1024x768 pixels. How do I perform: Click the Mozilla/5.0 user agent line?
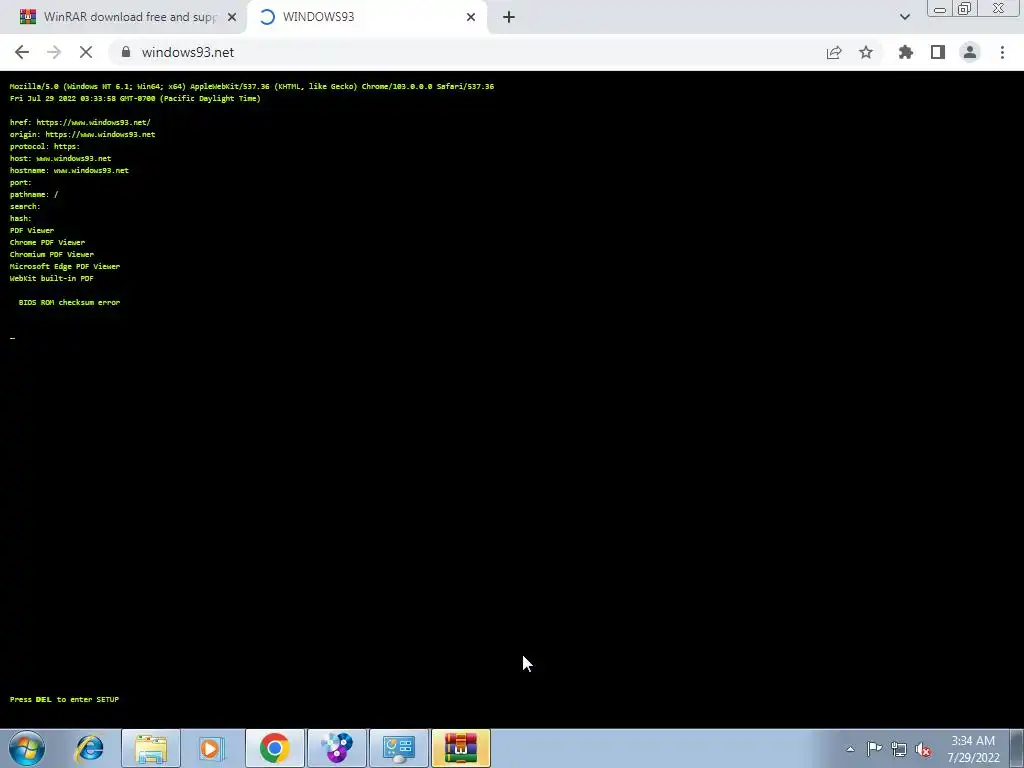tap(251, 86)
